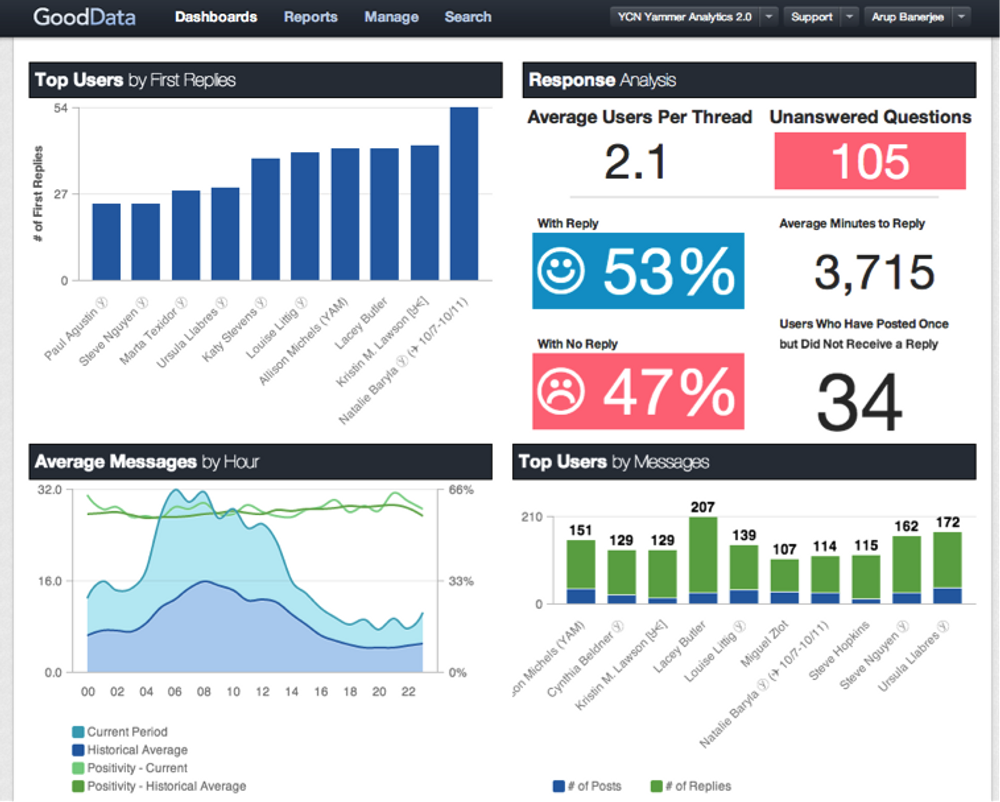Switch to the Manage tab
Viewport: 1000px width, 802px height.
pyautogui.click(x=392, y=17)
